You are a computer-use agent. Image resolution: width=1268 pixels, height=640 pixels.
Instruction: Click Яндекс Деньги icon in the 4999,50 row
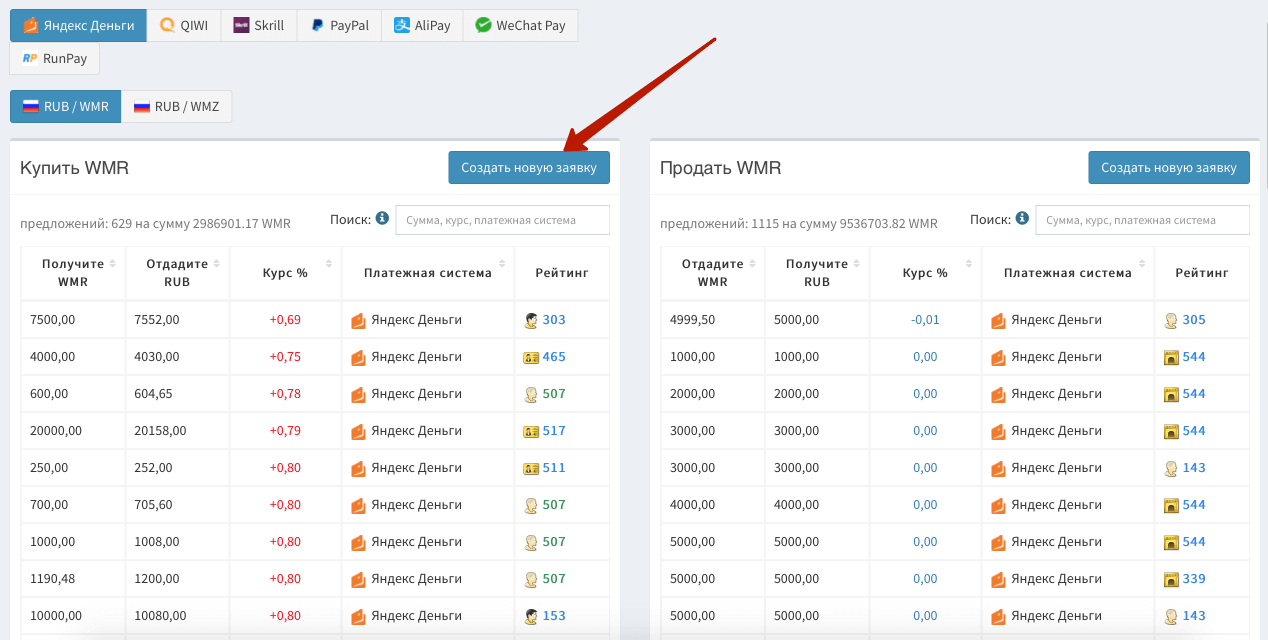coord(999,321)
